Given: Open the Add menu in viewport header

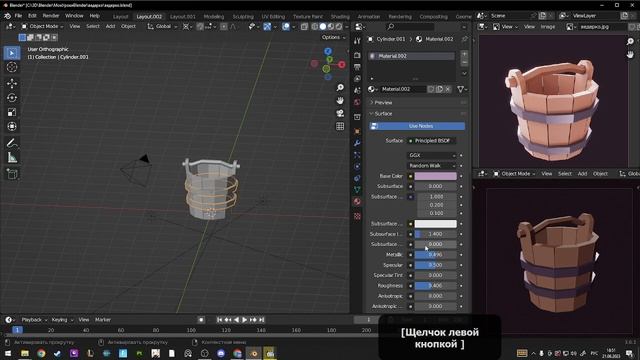Looking at the screenshot, I should click(110, 27).
